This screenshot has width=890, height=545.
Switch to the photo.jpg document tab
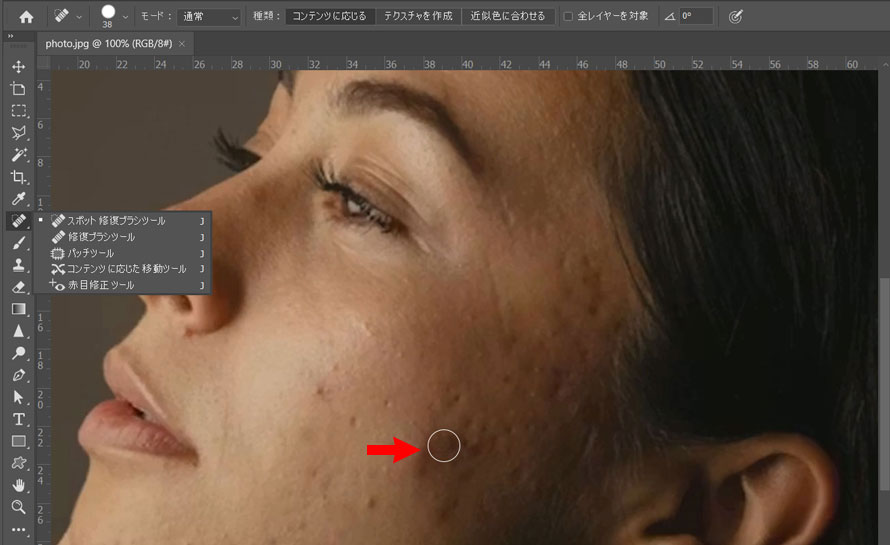click(108, 44)
